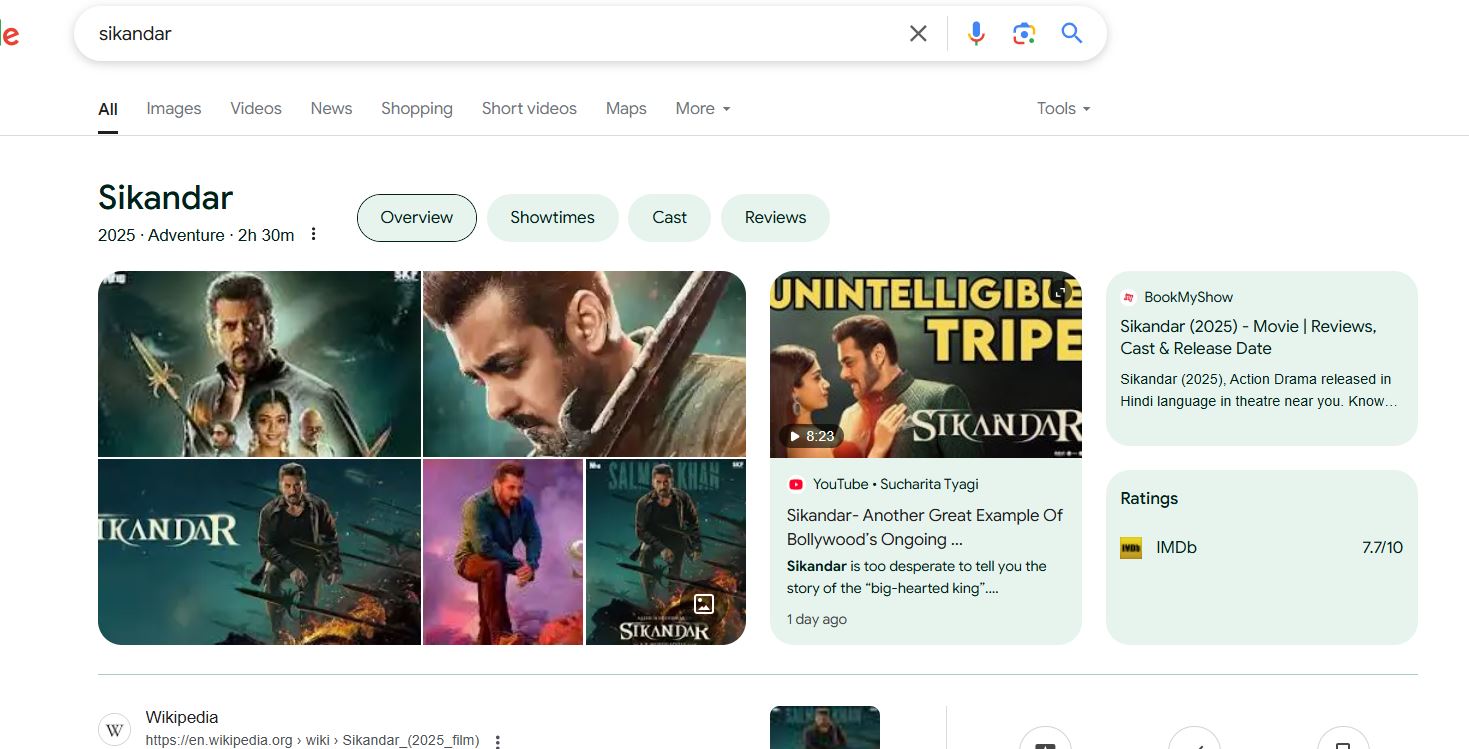Open the BookMyShow Sikandar (2025) result
This screenshot has width=1469, height=749.
tap(1248, 337)
